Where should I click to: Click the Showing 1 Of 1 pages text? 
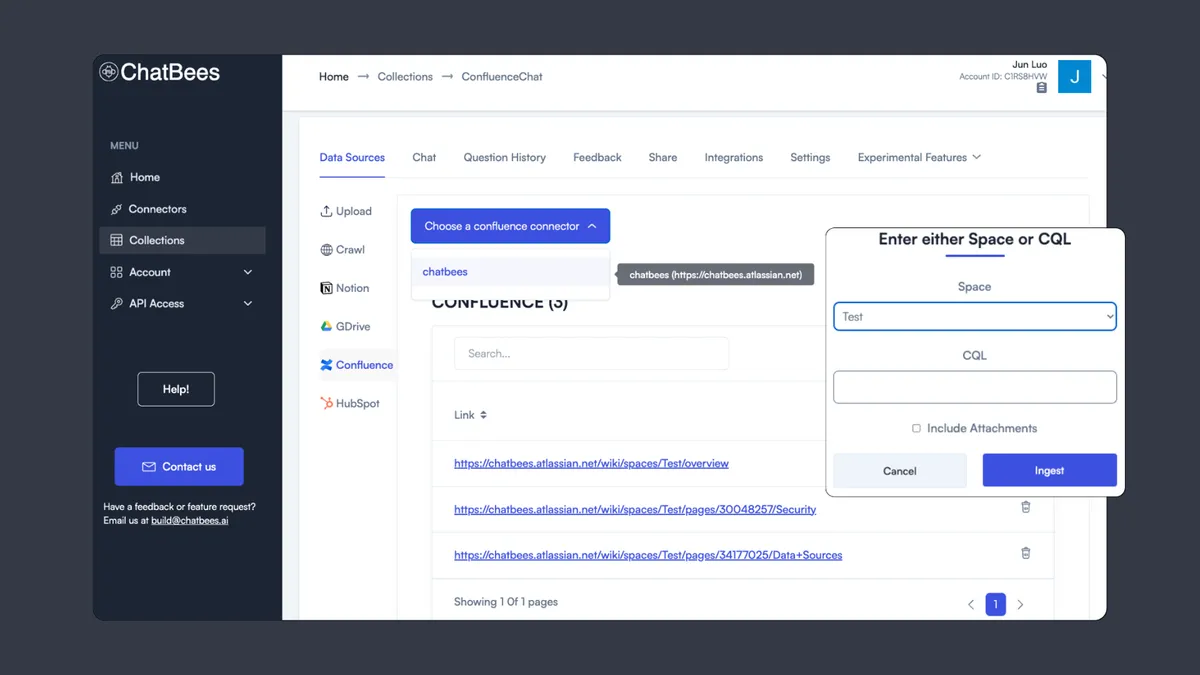[x=506, y=602]
